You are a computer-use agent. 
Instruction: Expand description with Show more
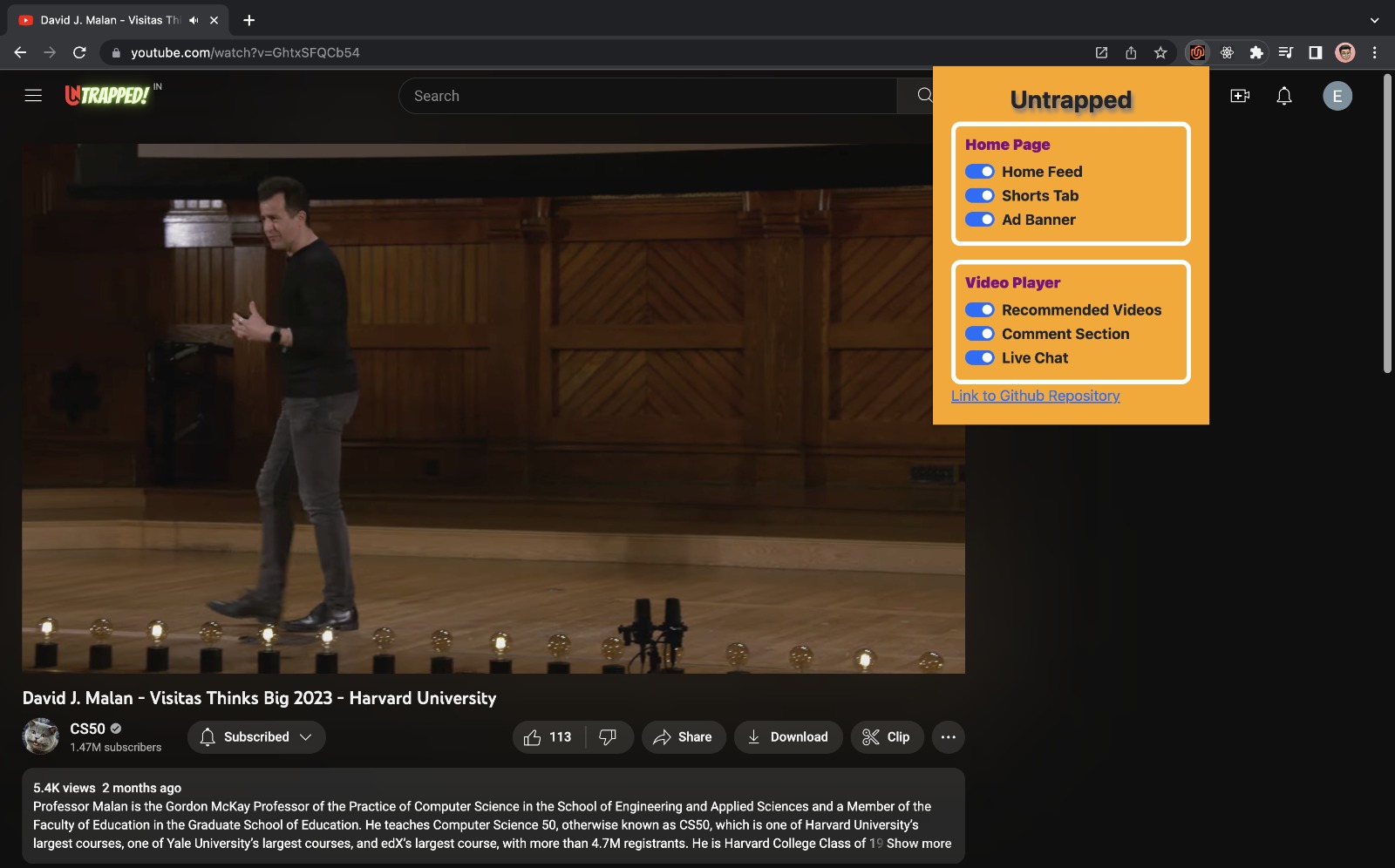pyautogui.click(x=918, y=844)
